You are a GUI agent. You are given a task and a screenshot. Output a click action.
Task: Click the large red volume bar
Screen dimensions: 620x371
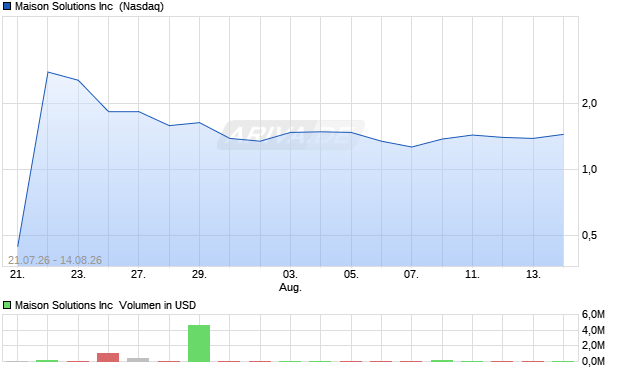[108, 357]
